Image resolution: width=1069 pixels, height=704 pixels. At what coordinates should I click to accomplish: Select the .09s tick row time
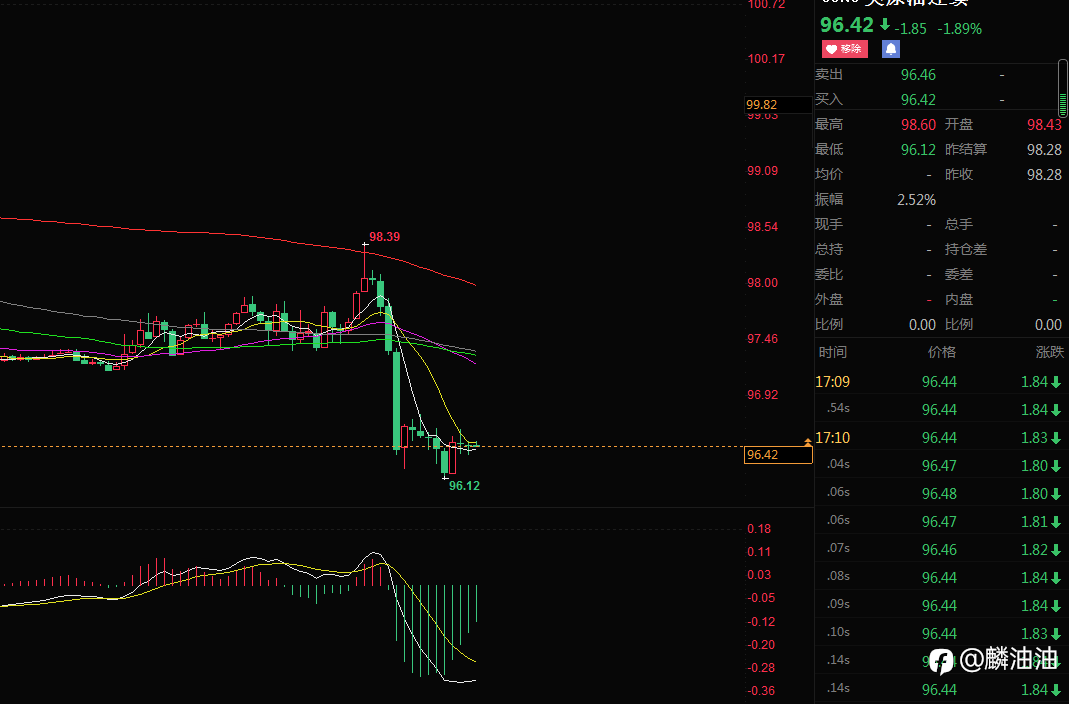[x=838, y=604]
